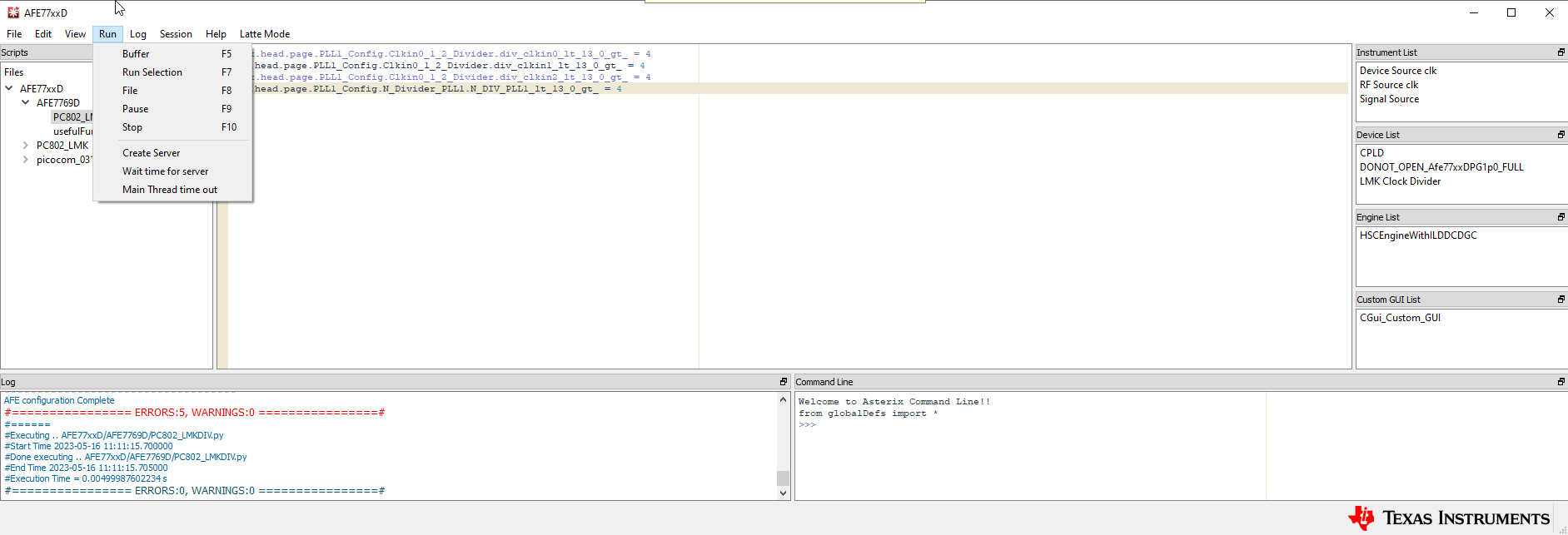This screenshot has height=535, width=1568.
Task: Undock the Instrument List panel
Action: [1561, 52]
